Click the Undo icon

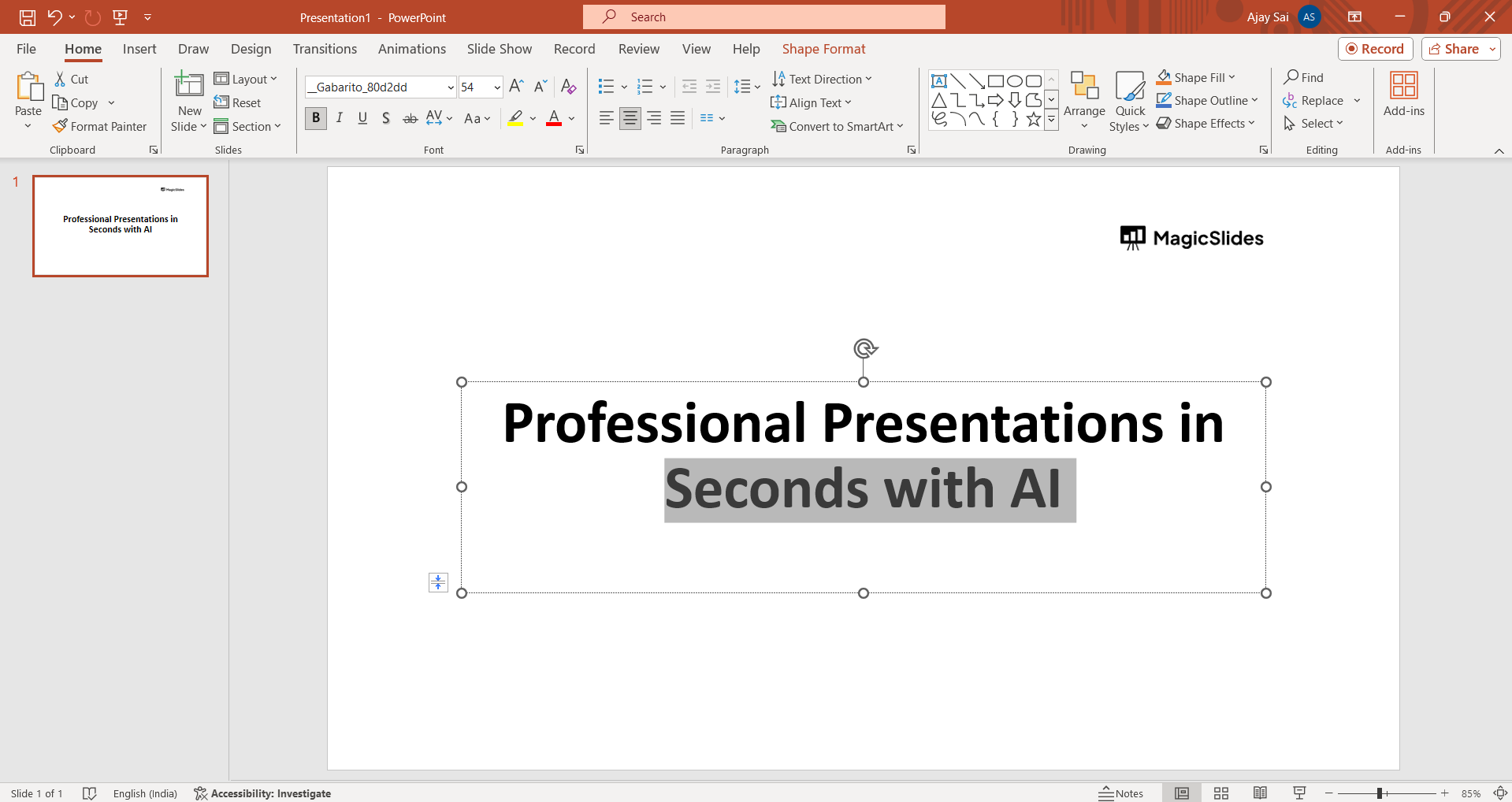[x=54, y=17]
